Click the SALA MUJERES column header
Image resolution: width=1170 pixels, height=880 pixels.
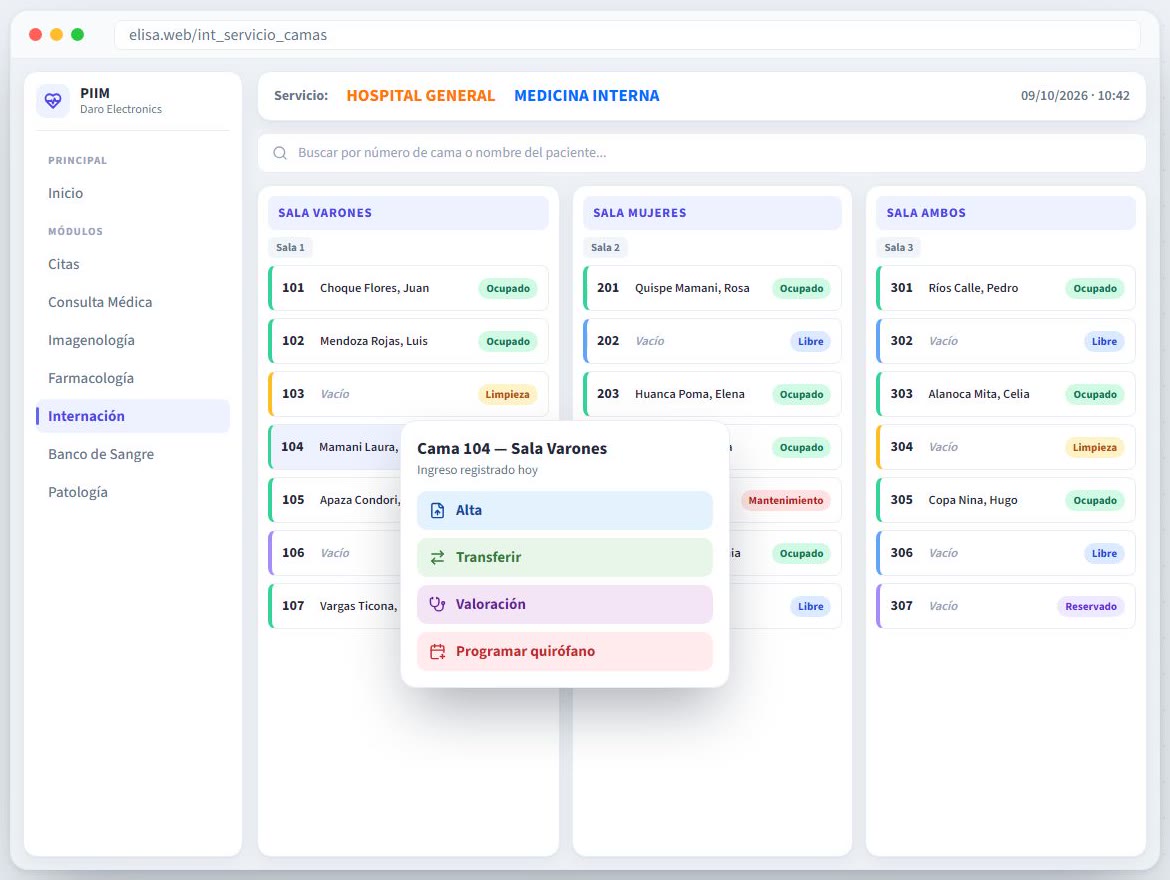tap(712, 213)
